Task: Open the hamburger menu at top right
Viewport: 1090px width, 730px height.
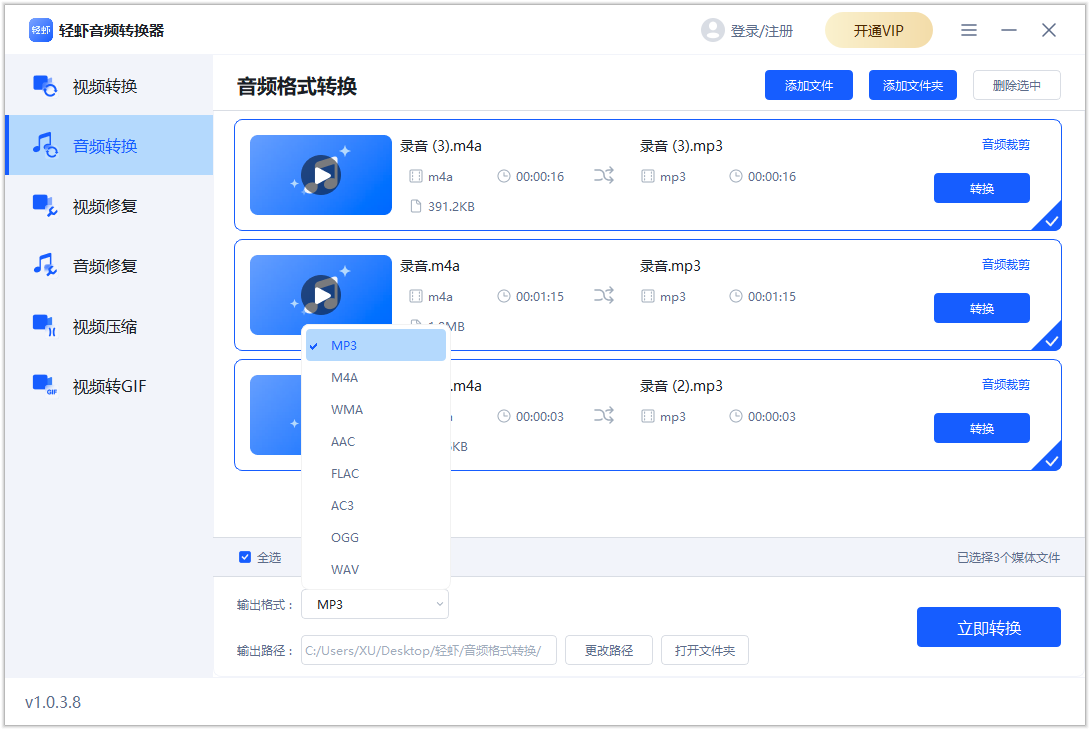Action: (968, 30)
